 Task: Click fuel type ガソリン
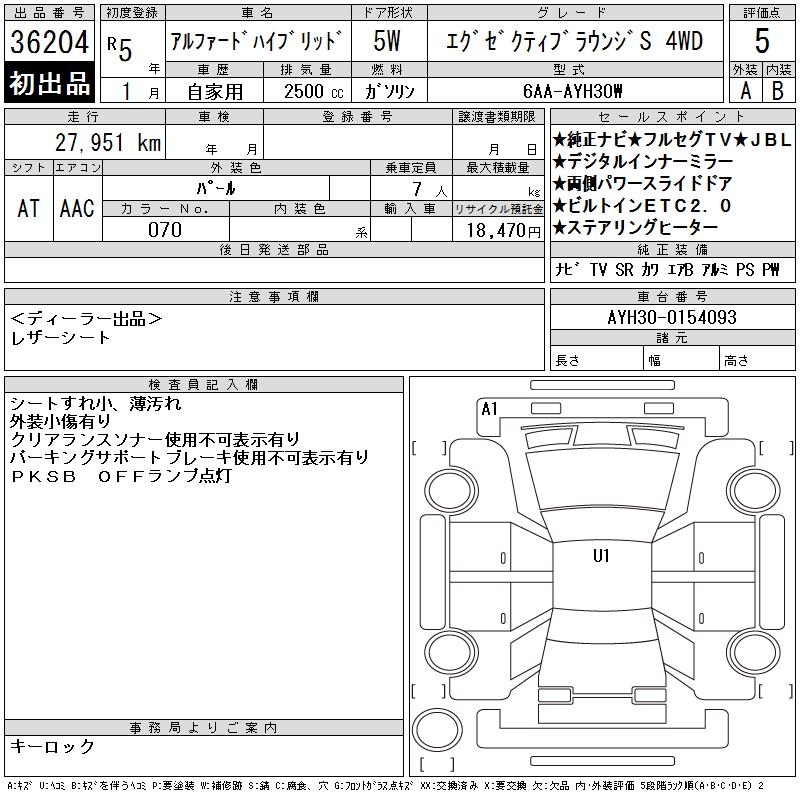(x=389, y=91)
